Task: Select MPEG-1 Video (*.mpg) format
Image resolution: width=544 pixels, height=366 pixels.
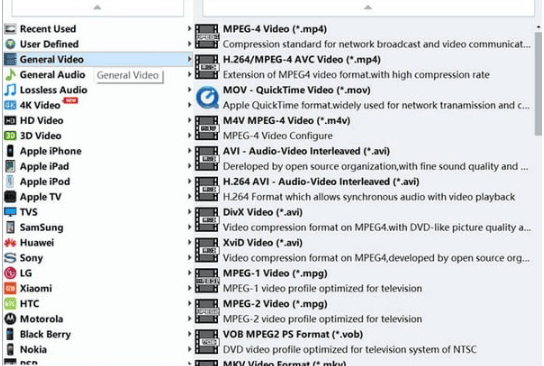Action: 364,281
